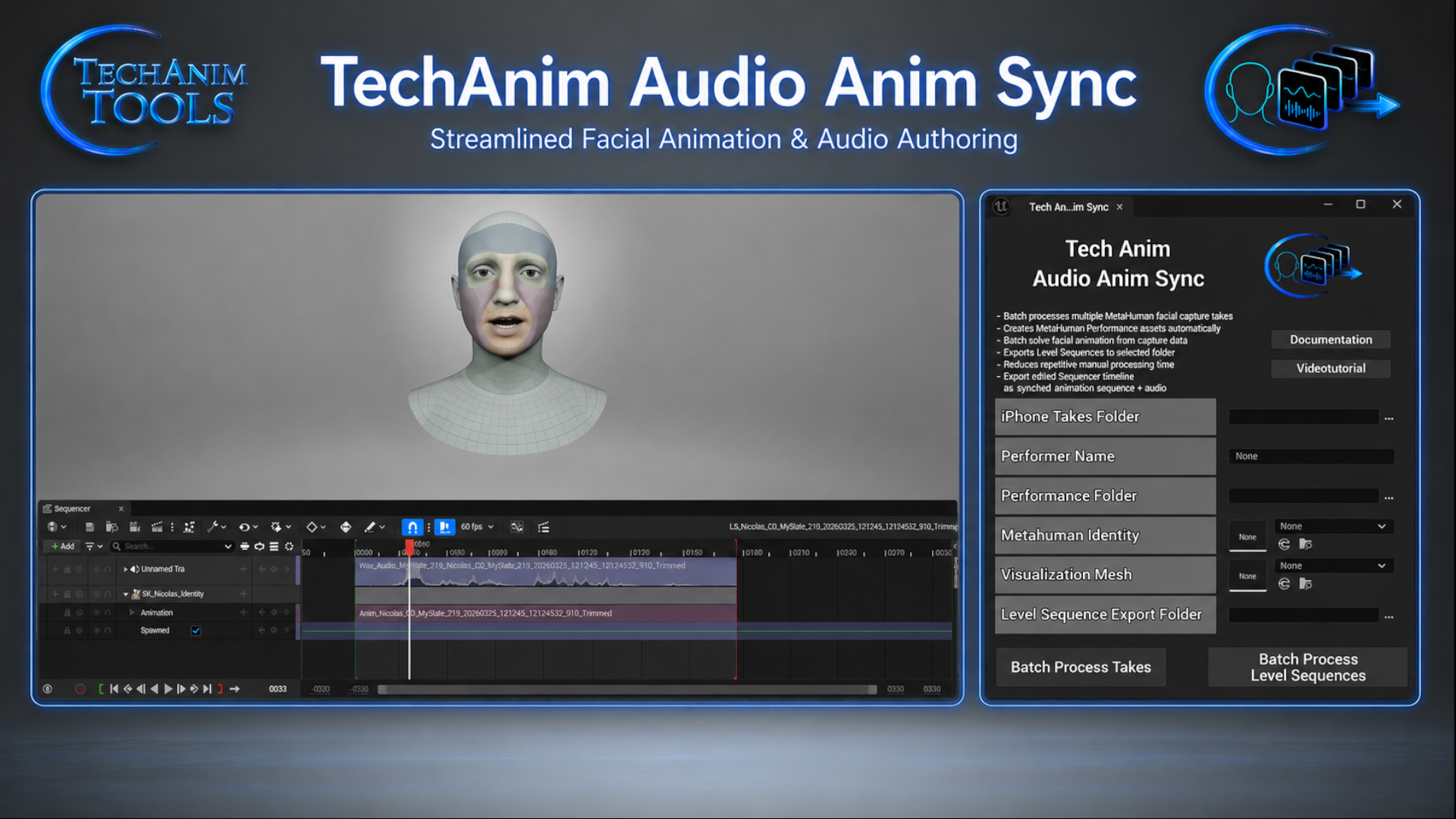The image size is (1456, 819).
Task: Click the record button in transport bar
Action: click(x=80, y=689)
